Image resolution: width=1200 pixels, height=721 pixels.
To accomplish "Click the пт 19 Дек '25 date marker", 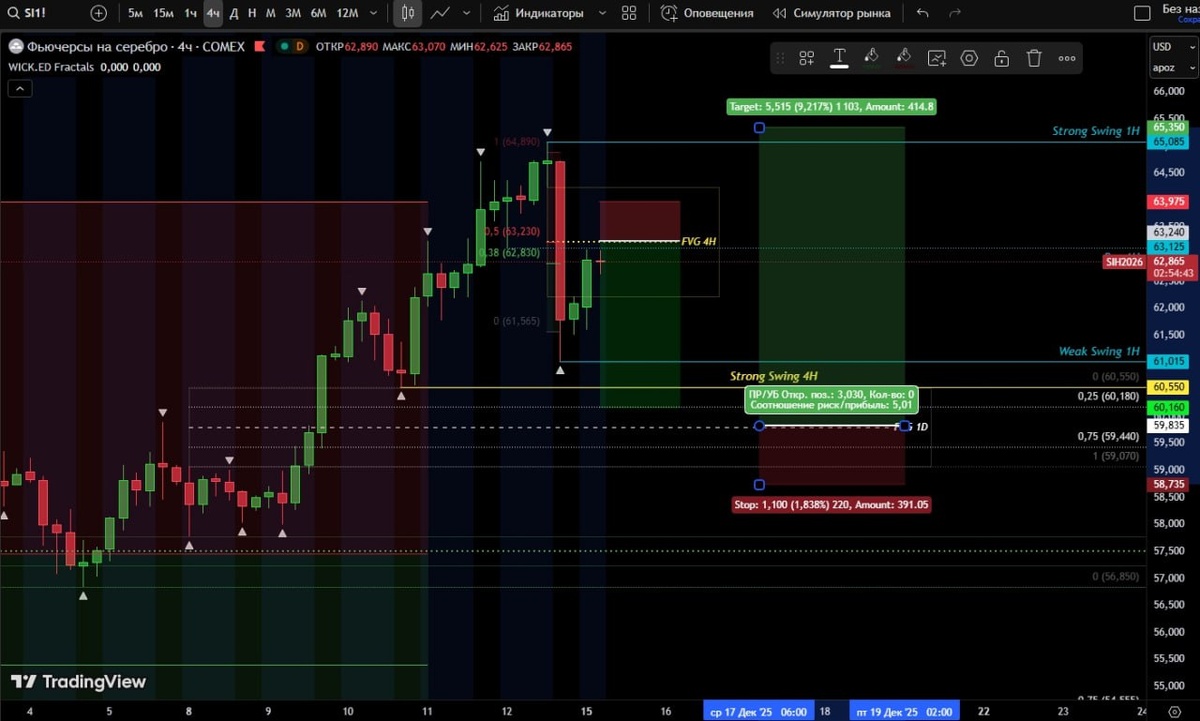I will [903, 712].
